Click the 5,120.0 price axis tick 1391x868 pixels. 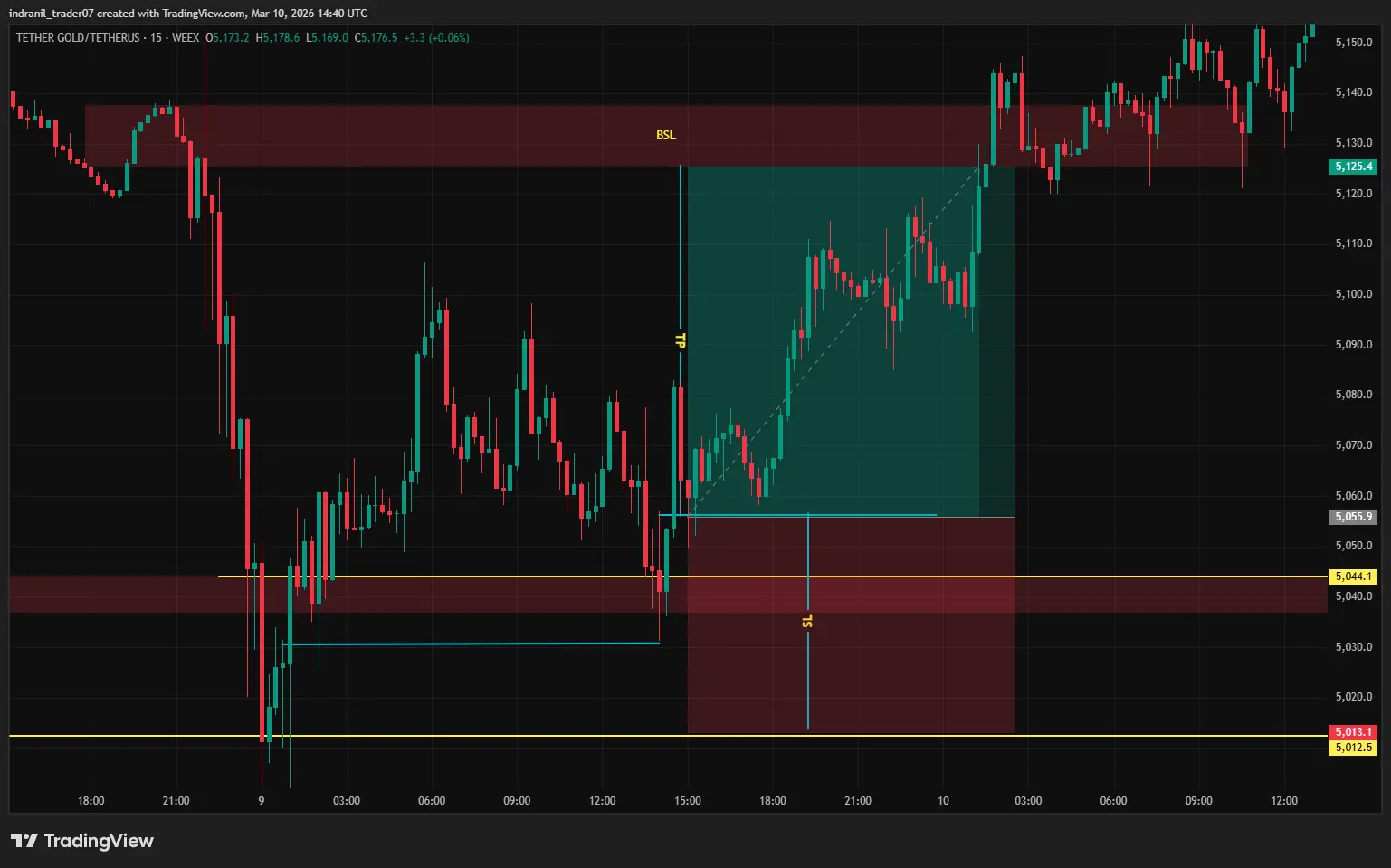coord(1354,194)
